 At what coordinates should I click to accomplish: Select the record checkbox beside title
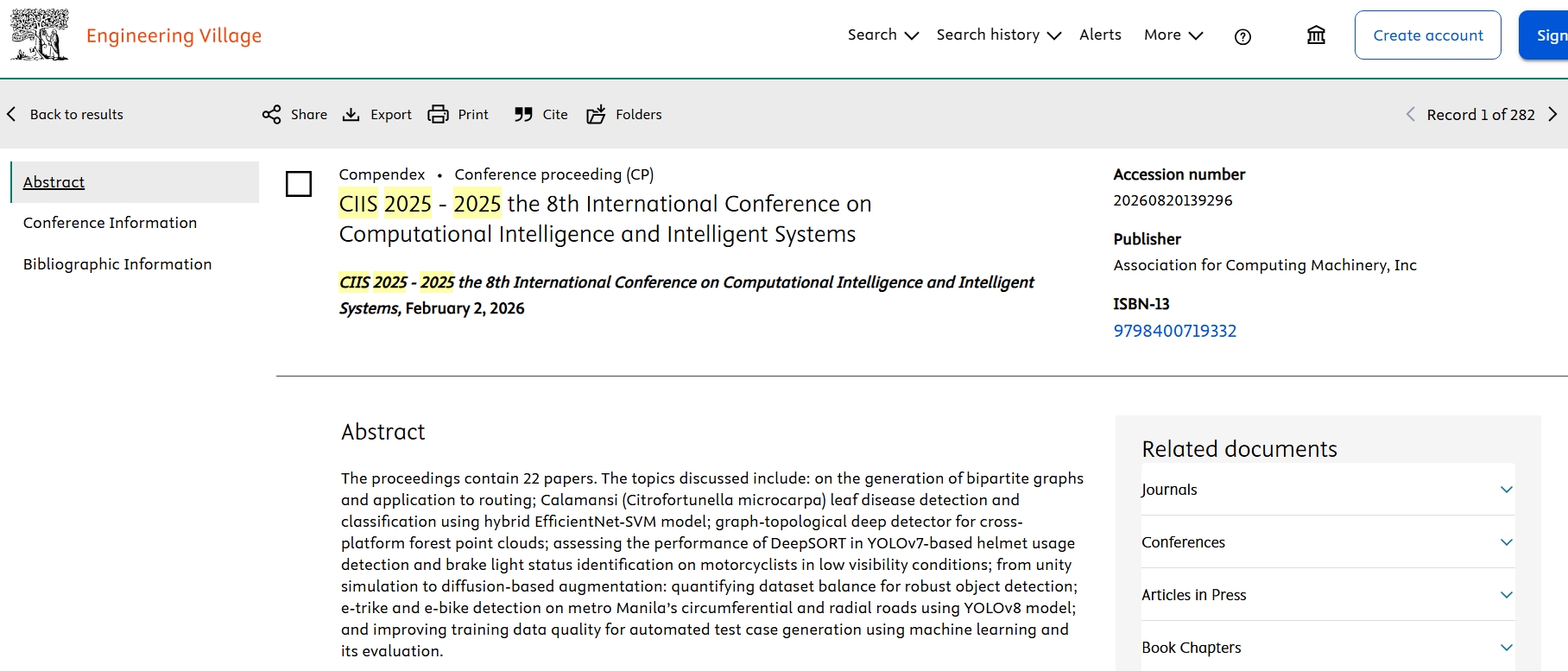point(299,184)
